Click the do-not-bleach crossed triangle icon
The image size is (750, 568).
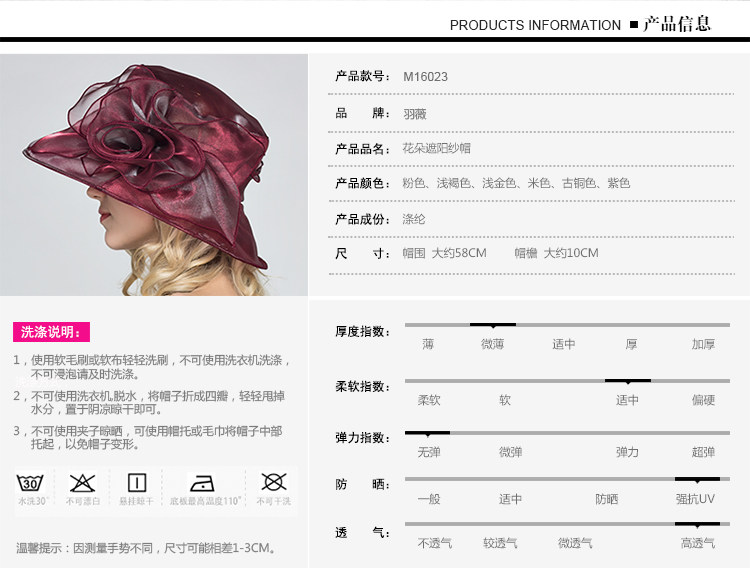83,483
